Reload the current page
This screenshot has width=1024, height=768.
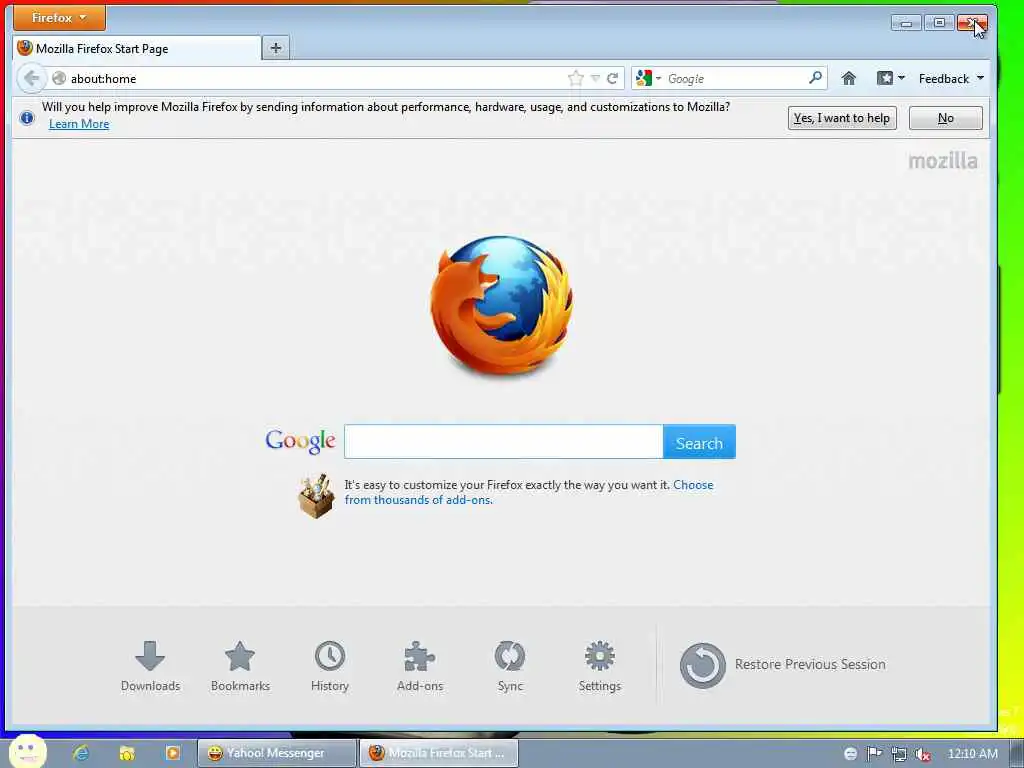[x=612, y=78]
